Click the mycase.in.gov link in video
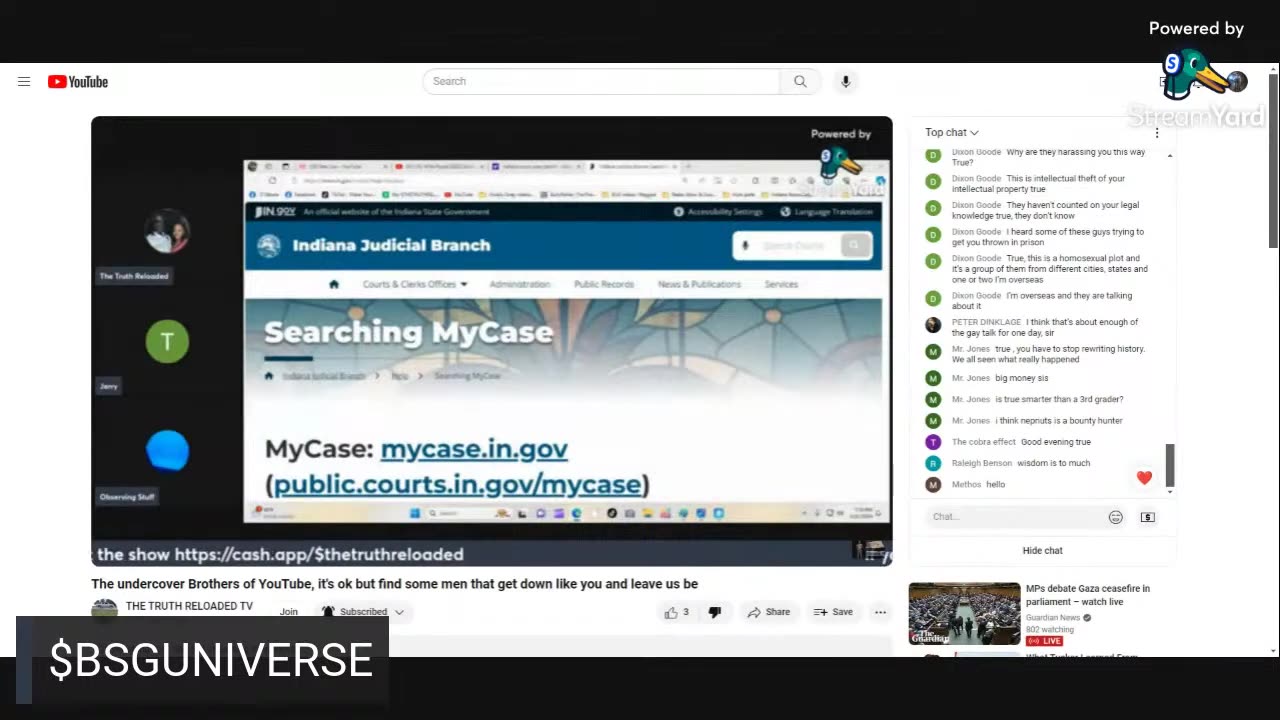Screen dimensions: 1280x720 [474, 449]
